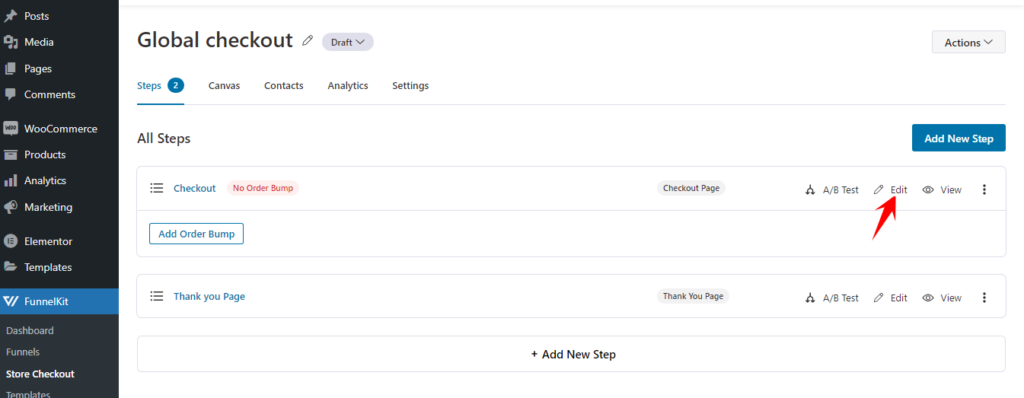The width and height of the screenshot is (1024, 398).
Task: Click the + Add New Step bar
Action: (571, 354)
